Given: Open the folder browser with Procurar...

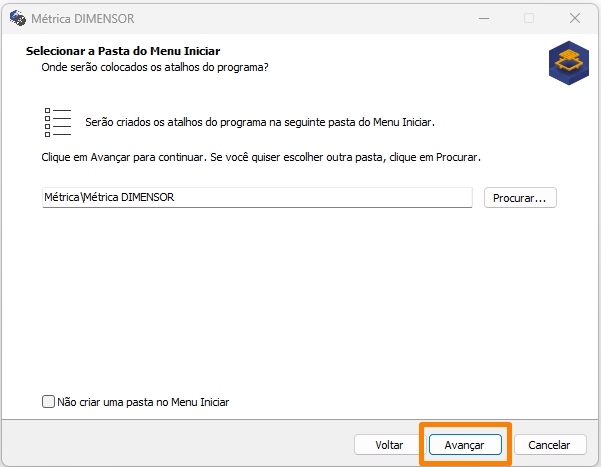Looking at the screenshot, I should [x=520, y=198].
